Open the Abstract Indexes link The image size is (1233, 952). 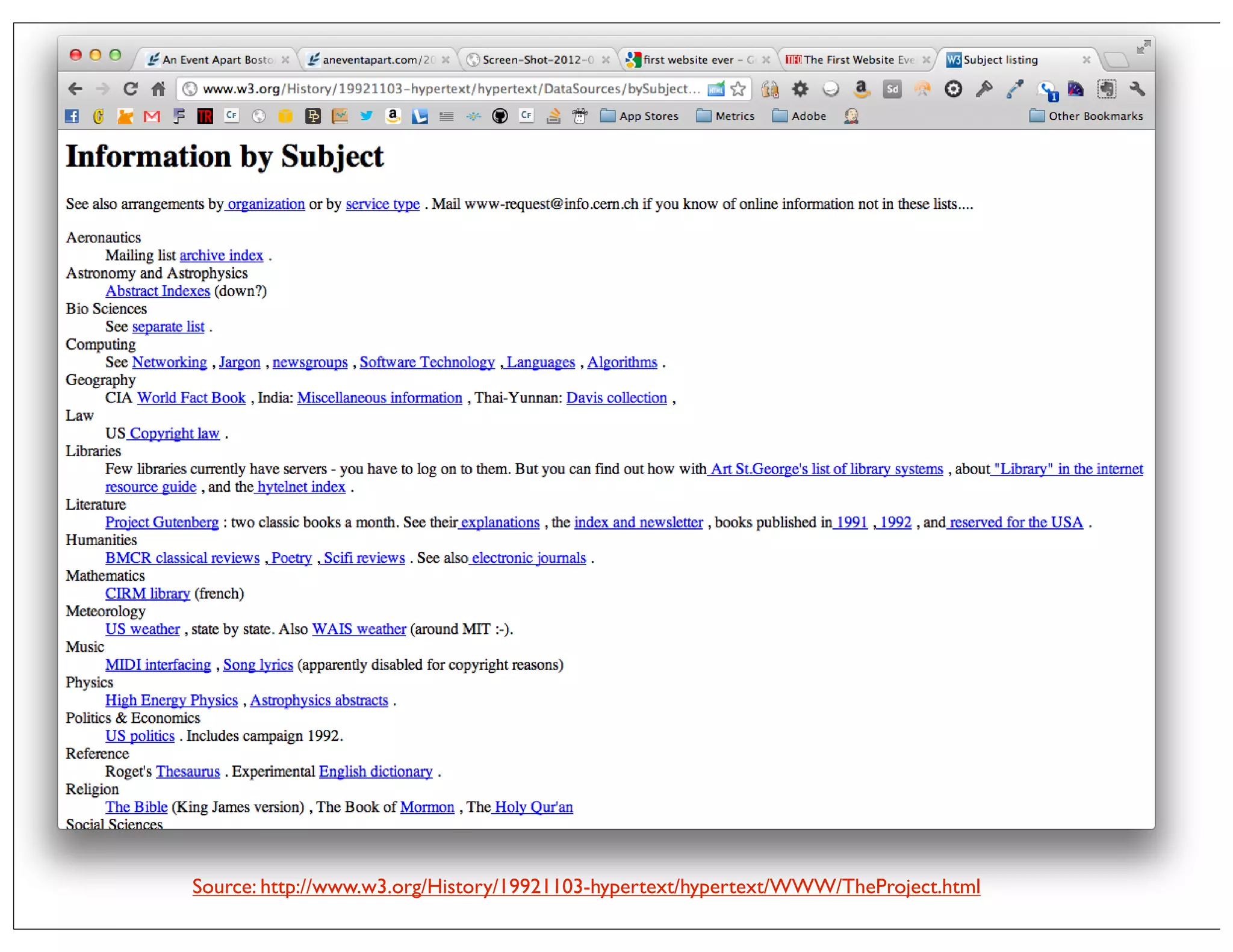tap(158, 291)
